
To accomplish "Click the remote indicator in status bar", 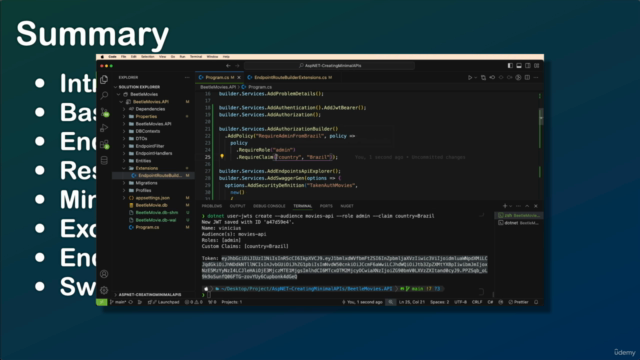I will 102,302.
